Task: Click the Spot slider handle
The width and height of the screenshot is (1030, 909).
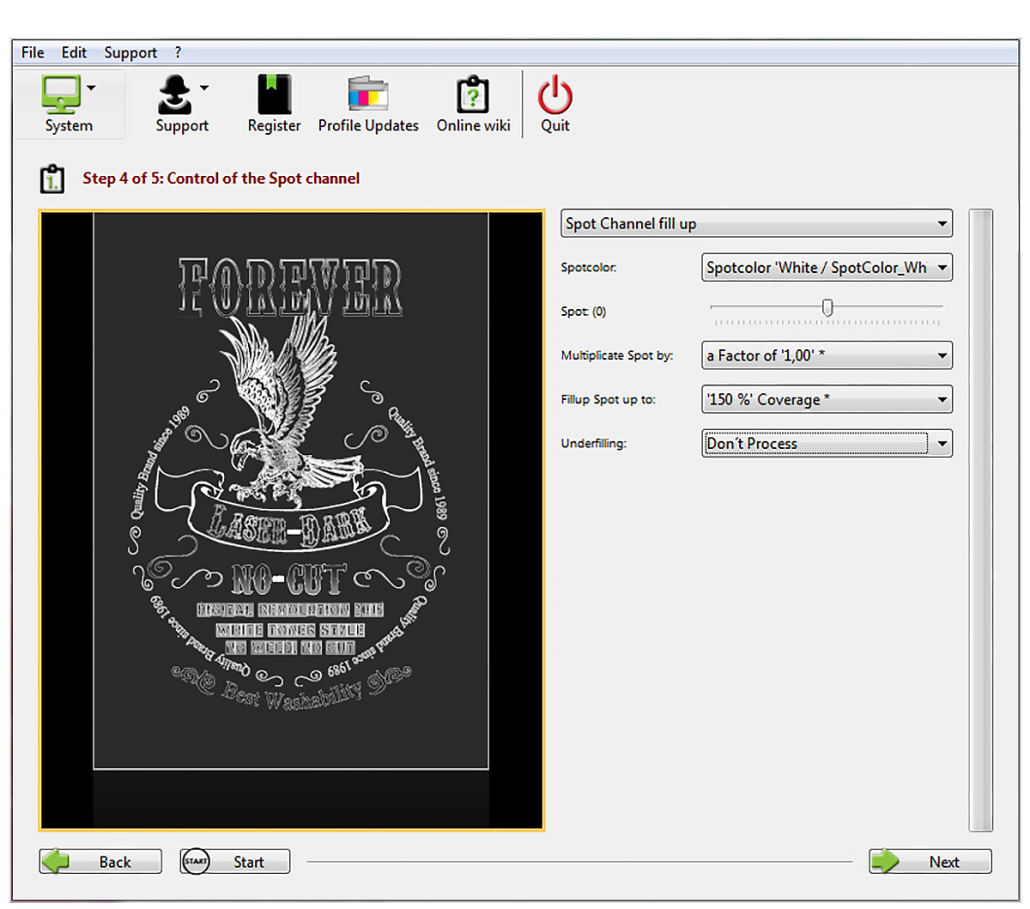Action: 827,308
